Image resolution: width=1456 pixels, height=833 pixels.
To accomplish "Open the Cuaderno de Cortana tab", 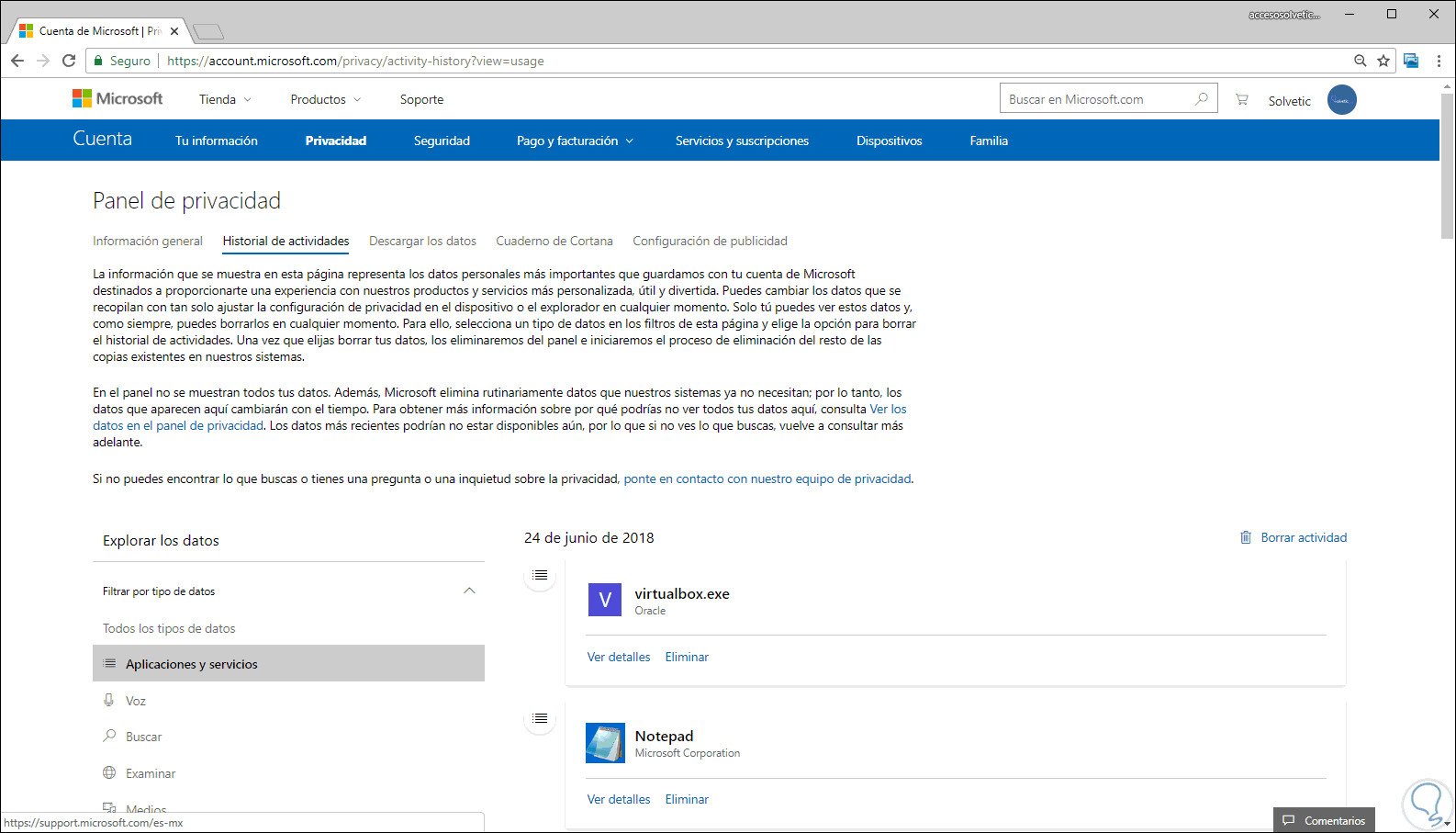I will tap(554, 241).
